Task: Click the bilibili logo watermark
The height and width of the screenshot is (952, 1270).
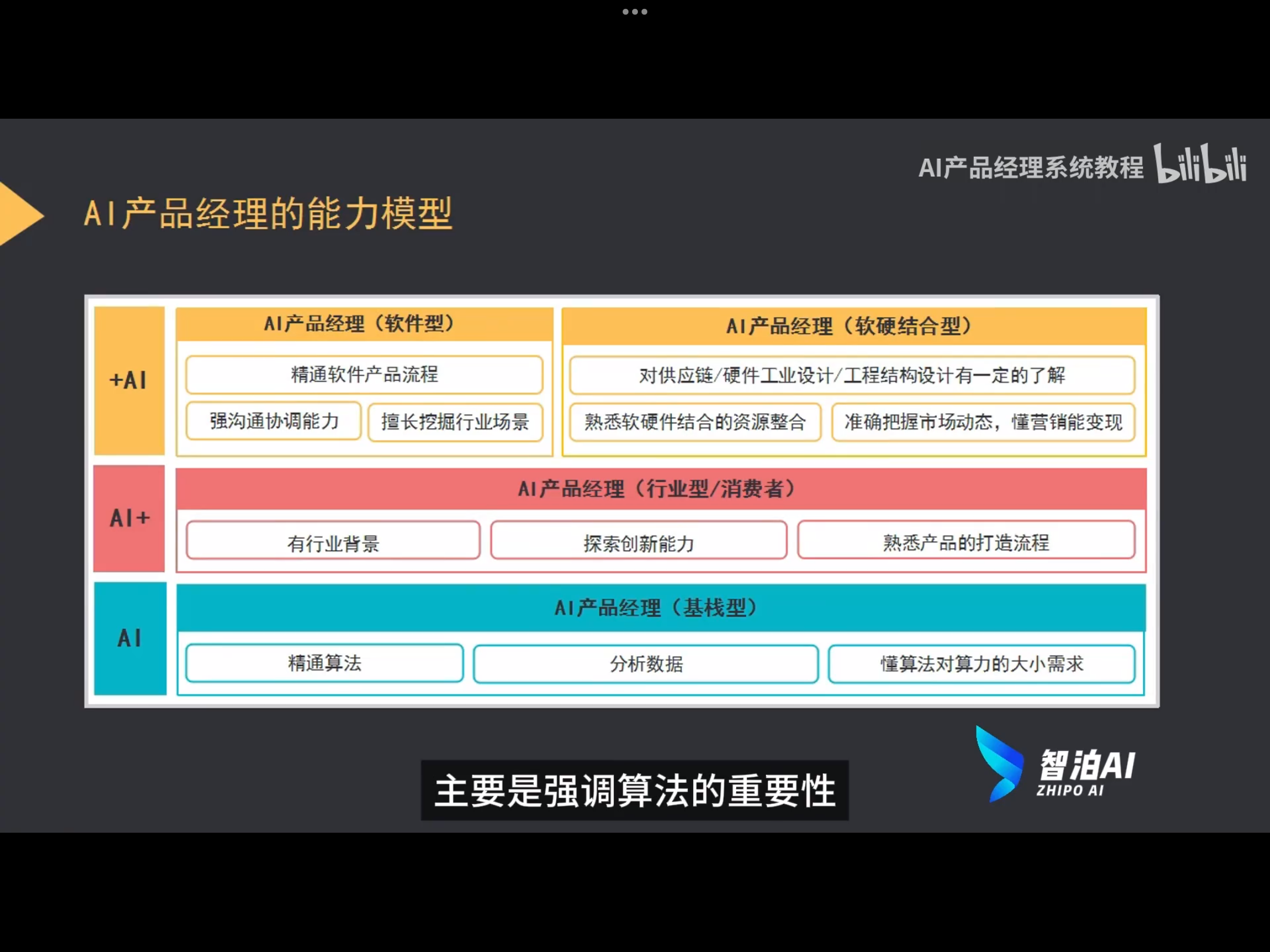Action: 1199,163
